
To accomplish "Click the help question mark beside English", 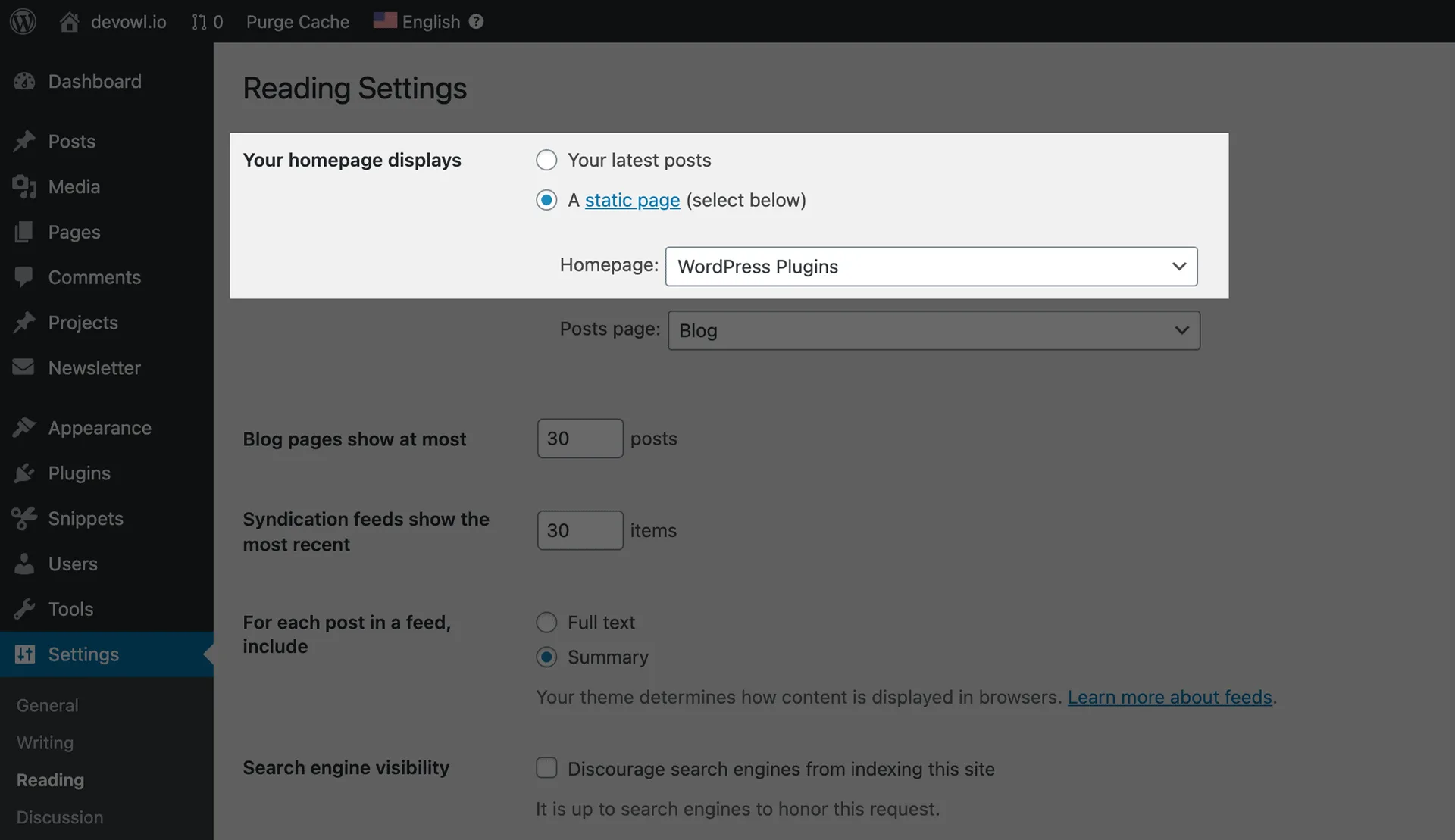I will [476, 21].
